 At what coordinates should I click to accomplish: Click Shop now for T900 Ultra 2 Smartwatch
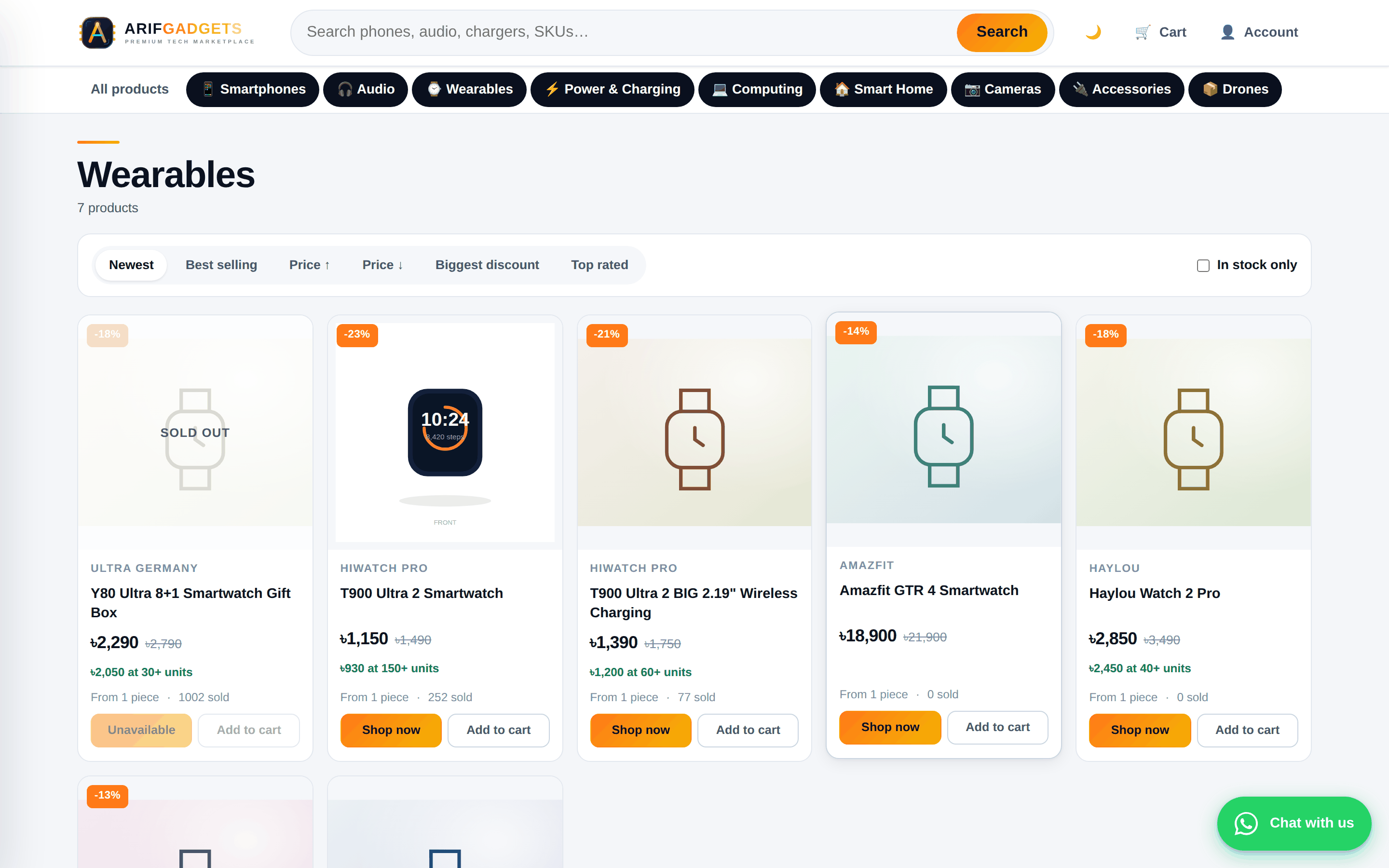391,730
